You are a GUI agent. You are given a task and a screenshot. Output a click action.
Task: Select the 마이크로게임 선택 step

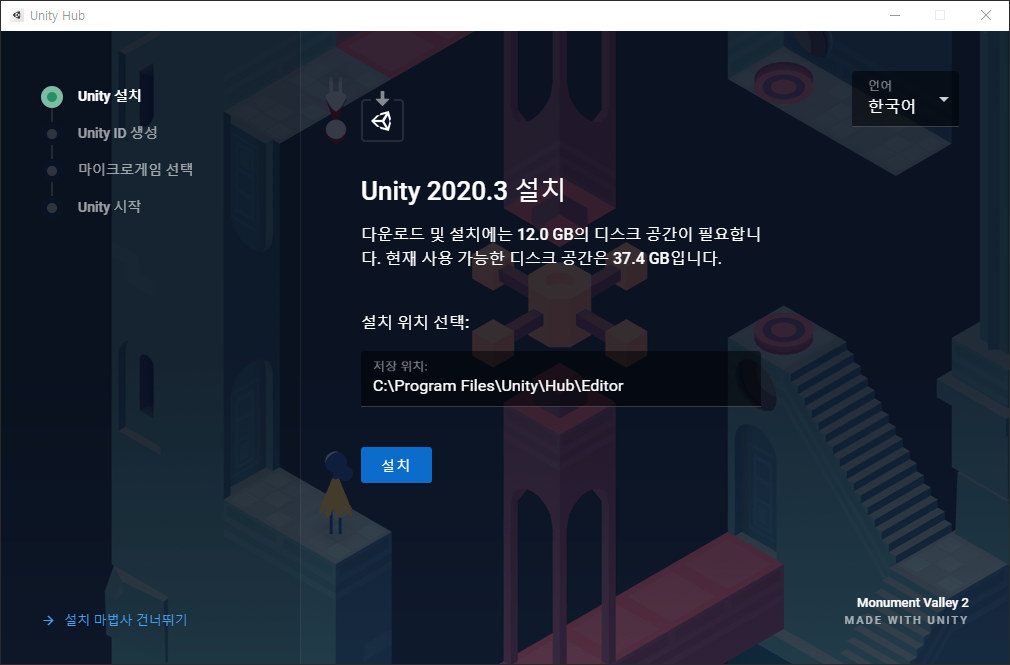135,169
